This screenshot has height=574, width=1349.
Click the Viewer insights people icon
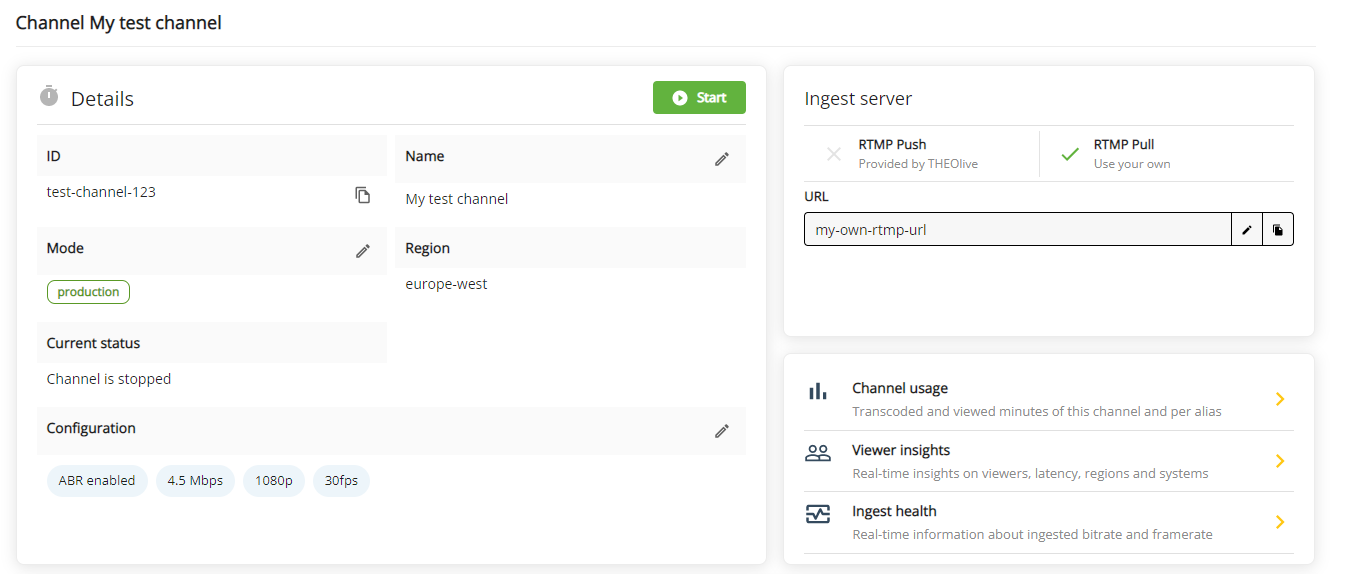pyautogui.click(x=818, y=453)
